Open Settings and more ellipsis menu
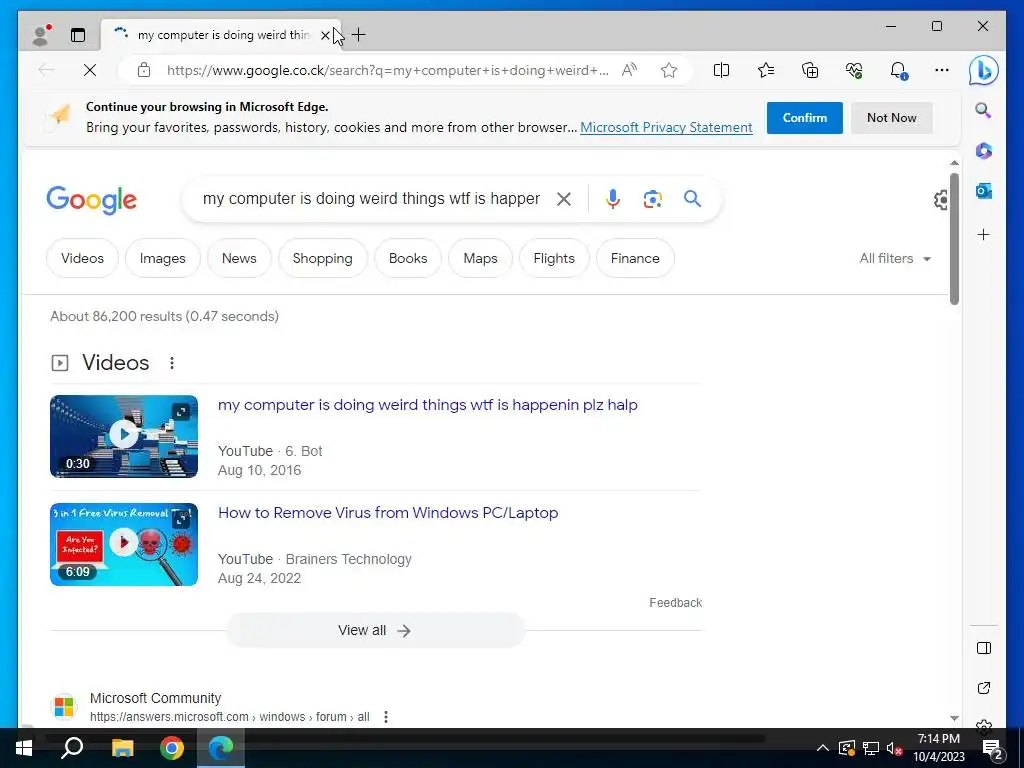The image size is (1024, 768). pos(942,70)
